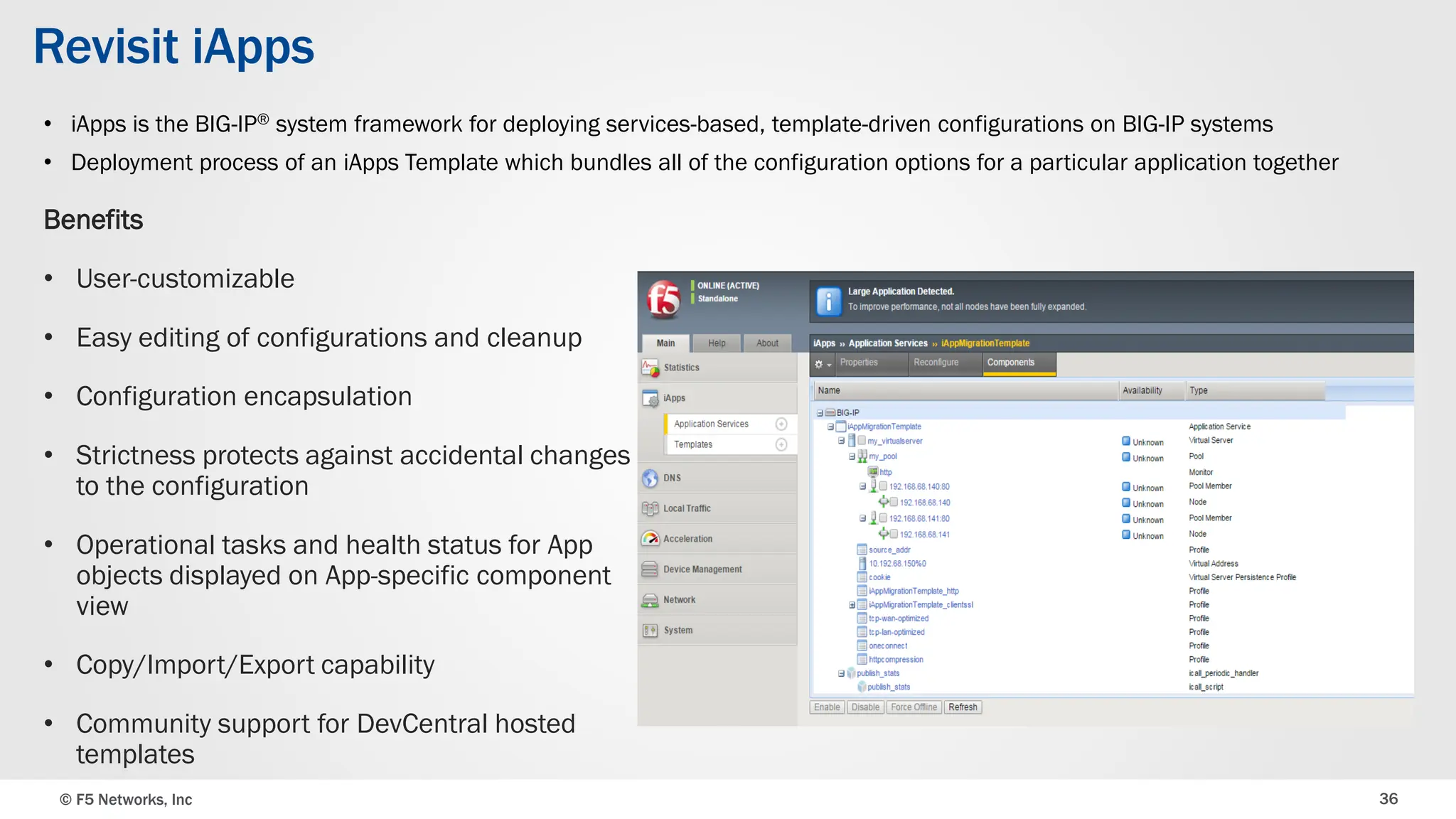
Task: Click the F5 logo in the header
Action: (x=663, y=299)
